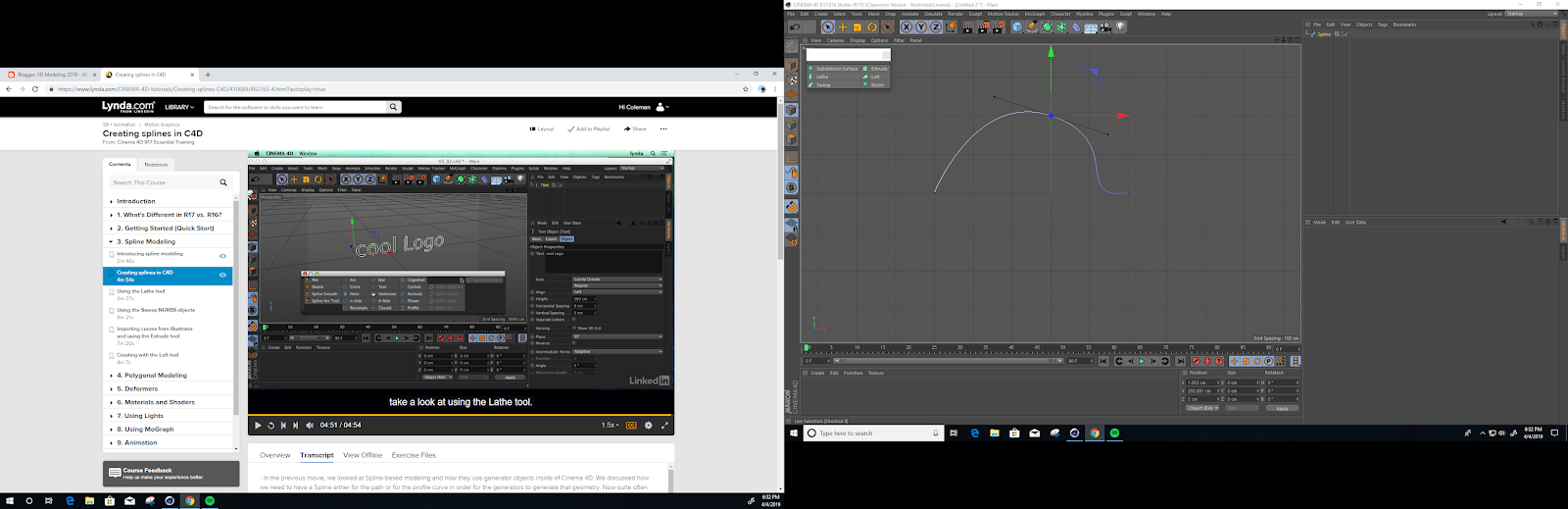1568x509 pixels.
Task: Expand chapter 1. What's Different in R17 vs. R16?
Action: (x=169, y=215)
